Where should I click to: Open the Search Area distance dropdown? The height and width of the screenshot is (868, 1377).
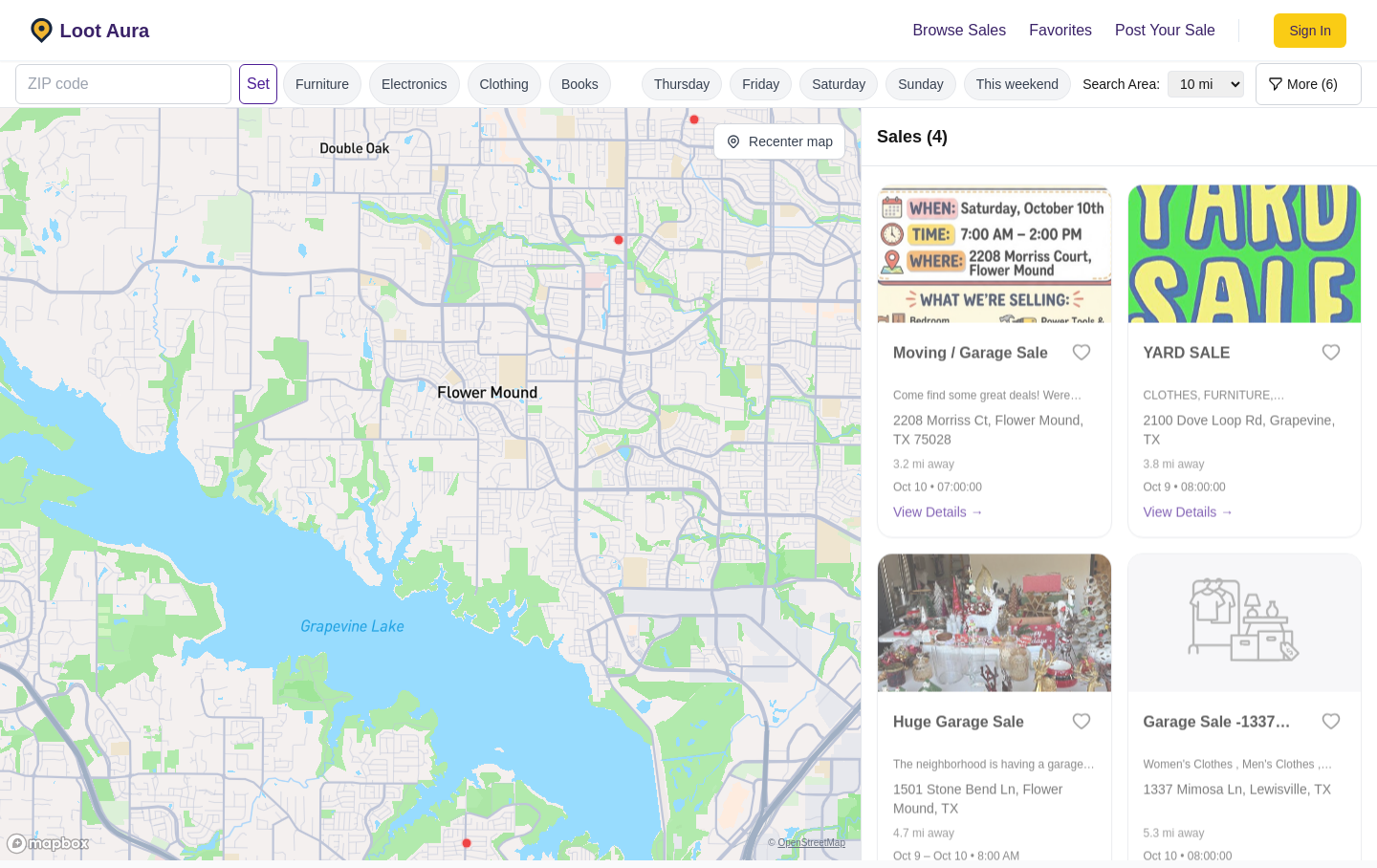click(x=1206, y=84)
